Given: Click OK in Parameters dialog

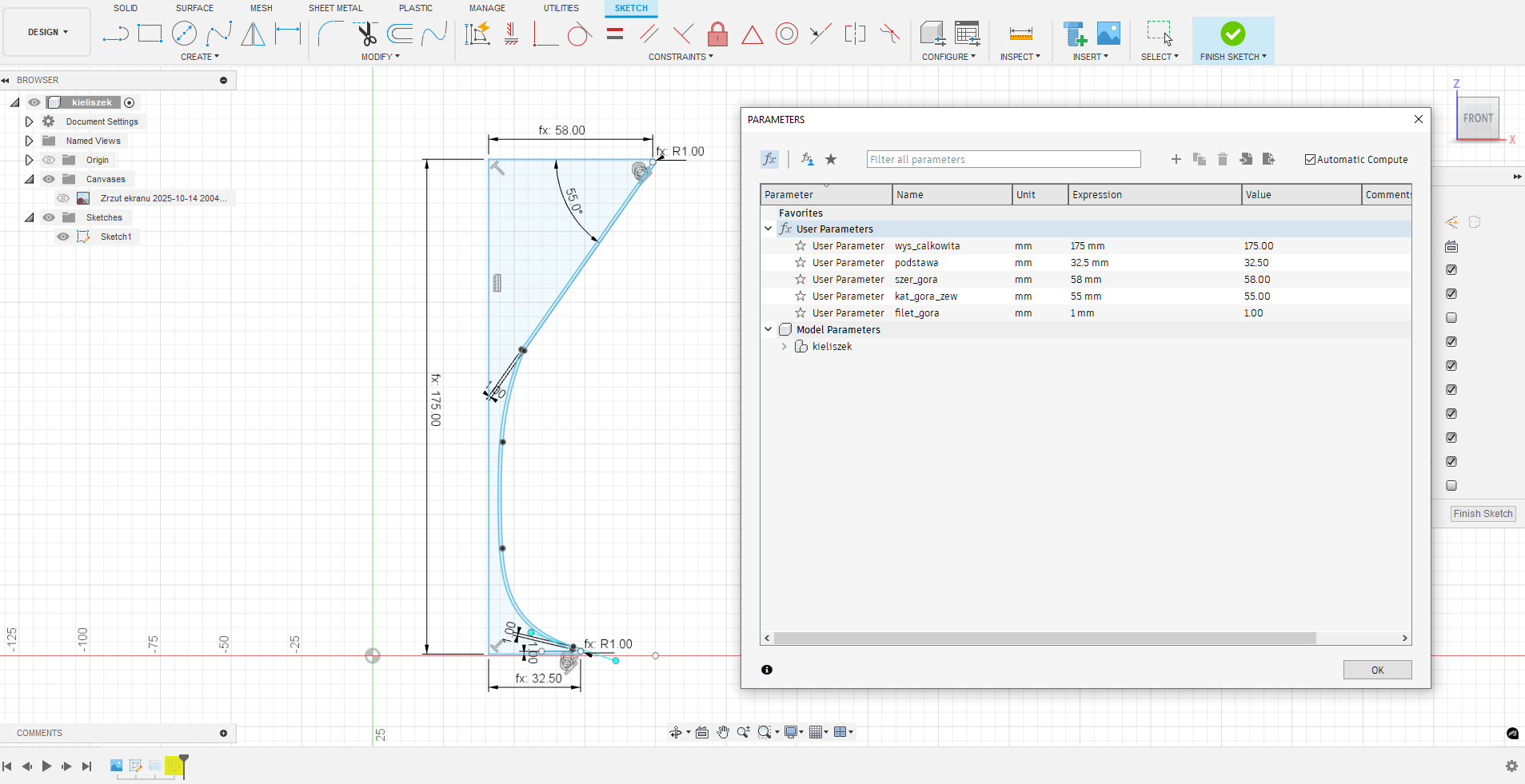Looking at the screenshot, I should (x=1376, y=670).
